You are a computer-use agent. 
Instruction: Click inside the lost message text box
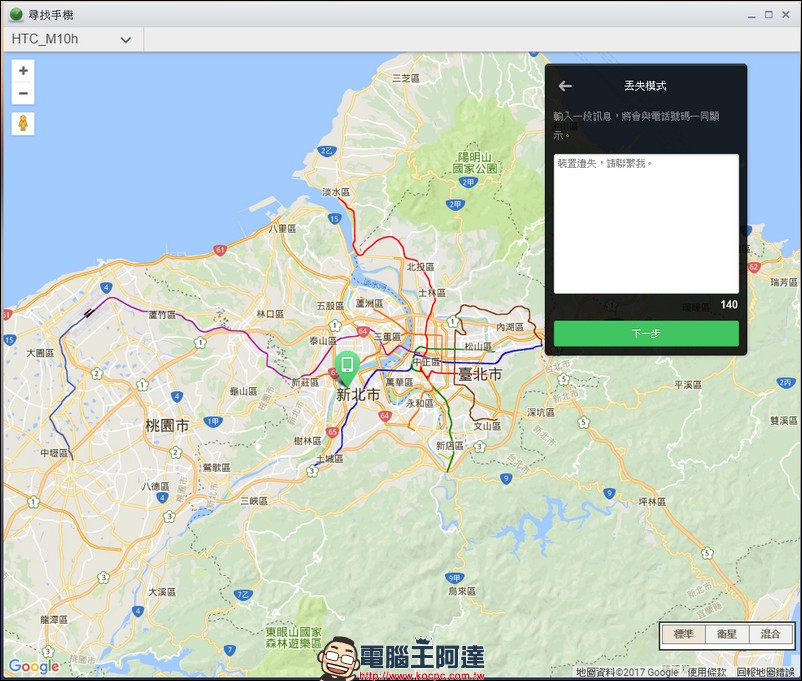click(646, 224)
